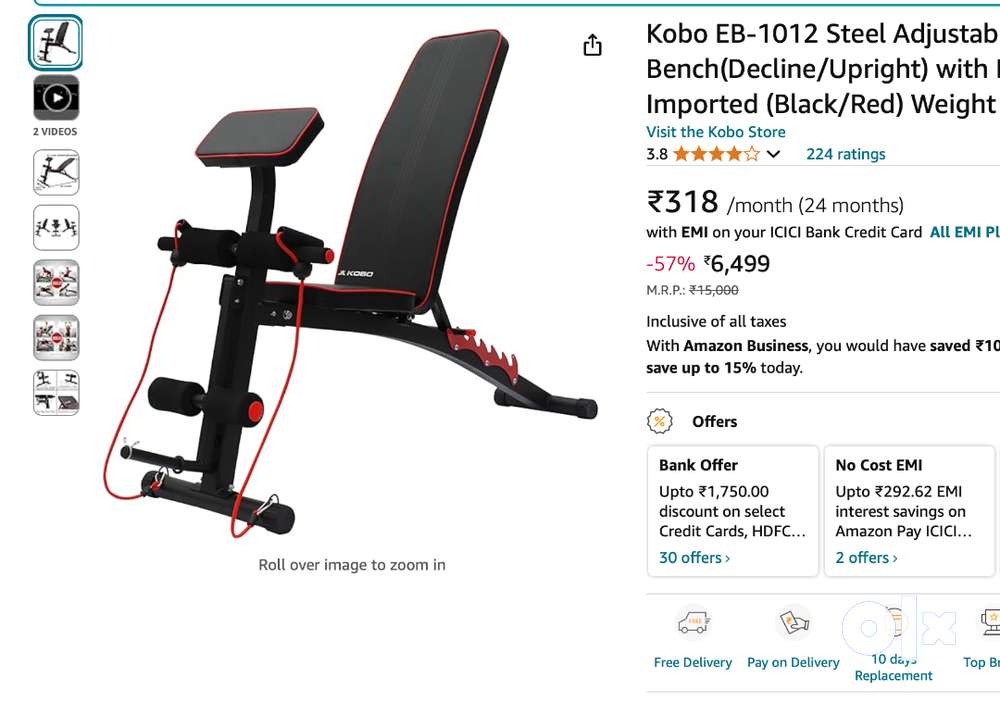Expand the ratings breakdown chevron

(x=773, y=154)
